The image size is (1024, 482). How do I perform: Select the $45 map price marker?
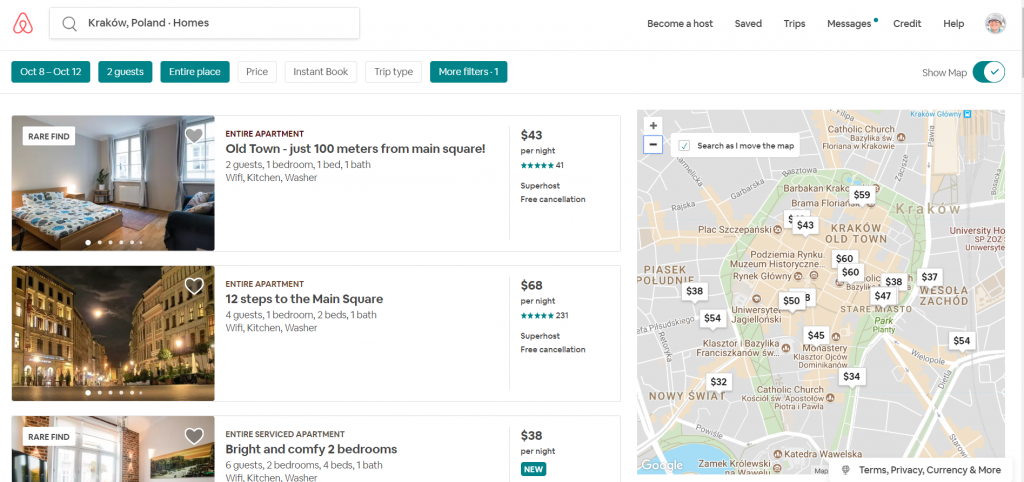[x=816, y=335]
